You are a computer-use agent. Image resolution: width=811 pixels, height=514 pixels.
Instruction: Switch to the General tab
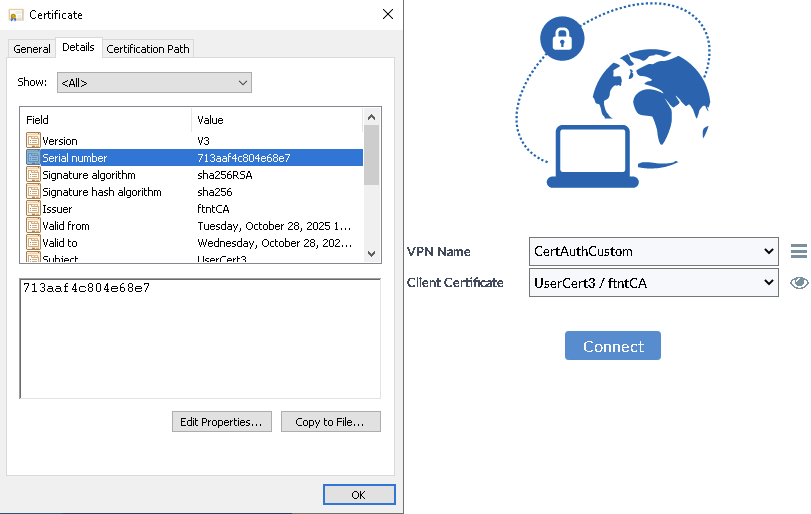(32, 49)
